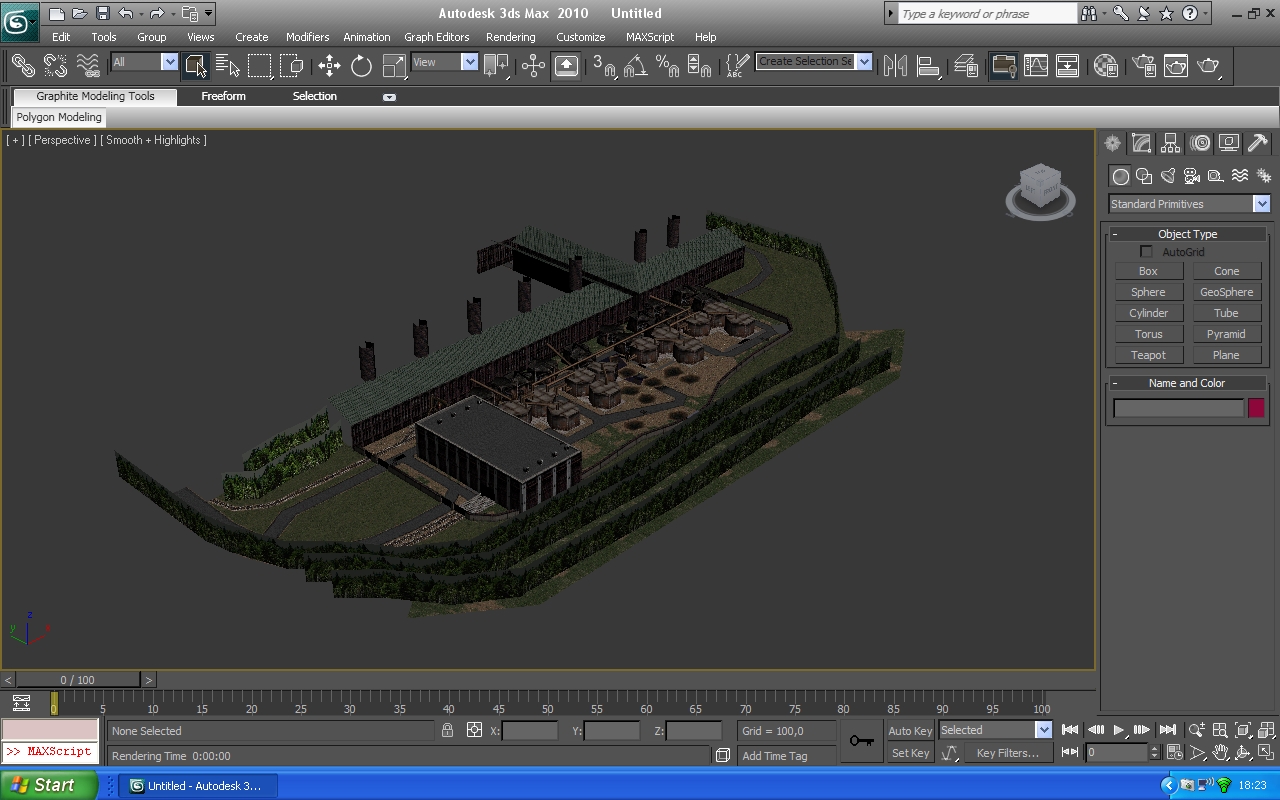The height and width of the screenshot is (800, 1280).
Task: Open the Standard Primitives dropdown
Action: pyautogui.click(x=1261, y=204)
